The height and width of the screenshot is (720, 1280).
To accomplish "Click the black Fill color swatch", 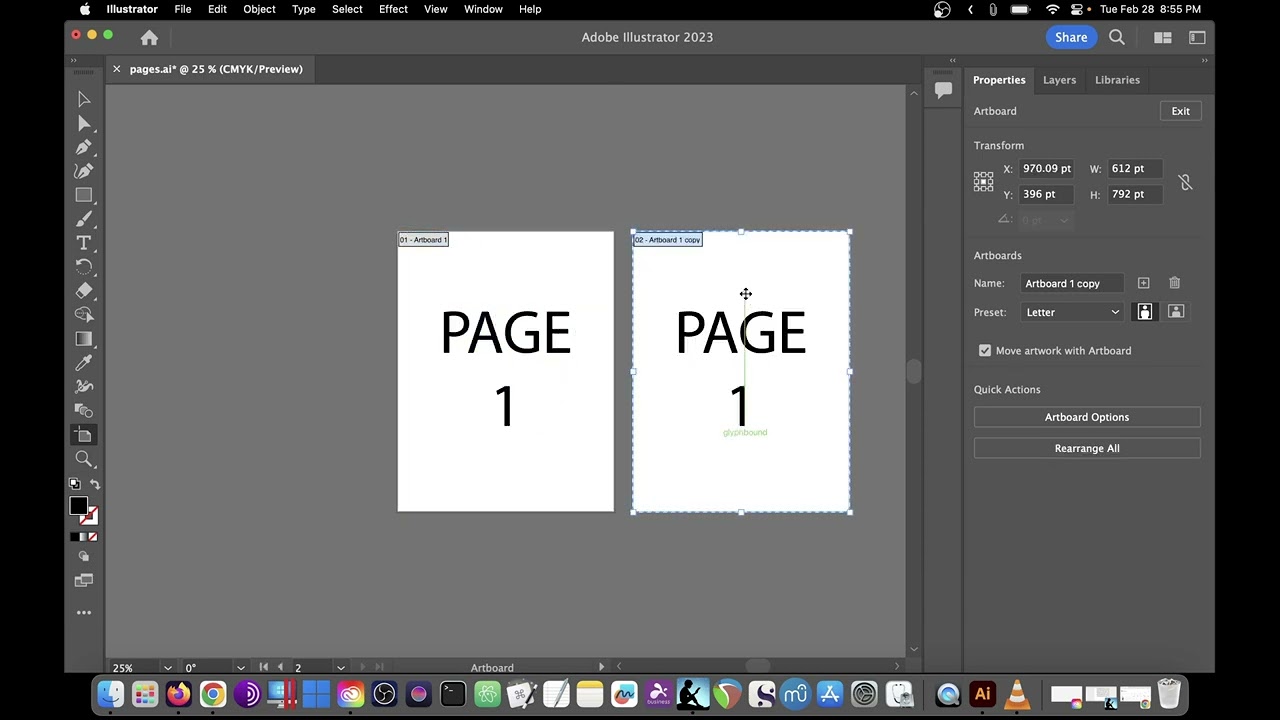I will pos(78,506).
